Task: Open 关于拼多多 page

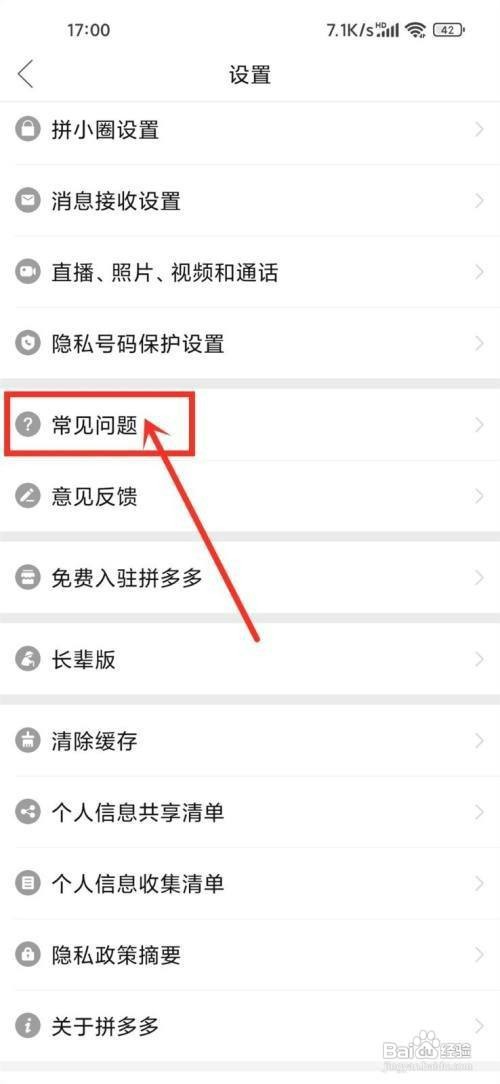Action: (x=250, y=1026)
